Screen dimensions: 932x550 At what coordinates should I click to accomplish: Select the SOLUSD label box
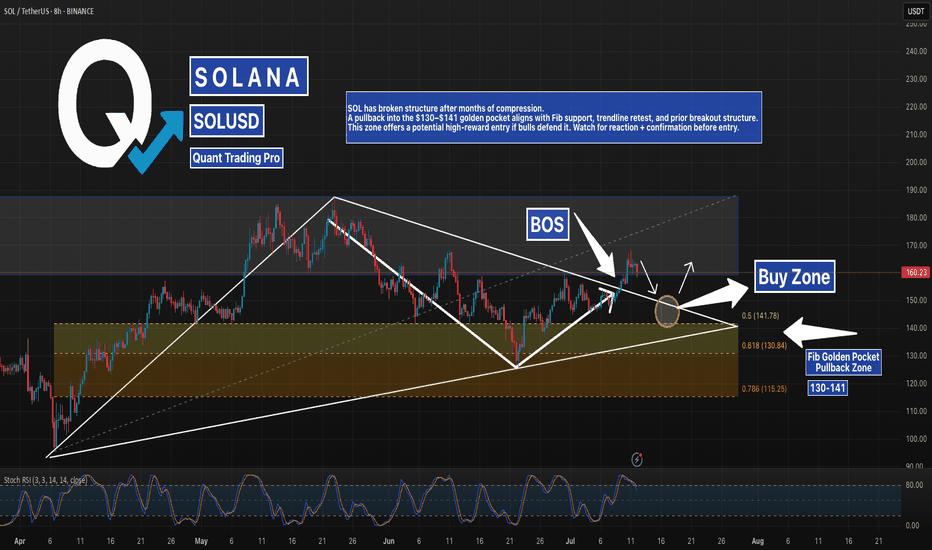click(226, 121)
